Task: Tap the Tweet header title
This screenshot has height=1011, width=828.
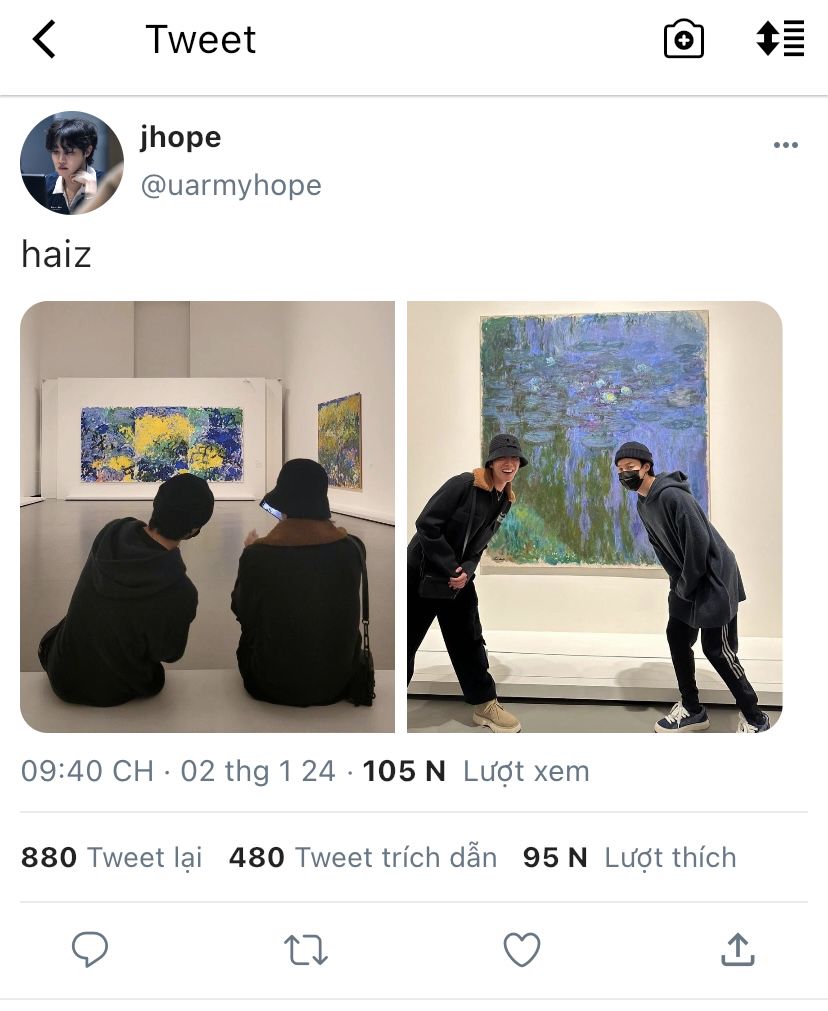Action: pos(201,39)
